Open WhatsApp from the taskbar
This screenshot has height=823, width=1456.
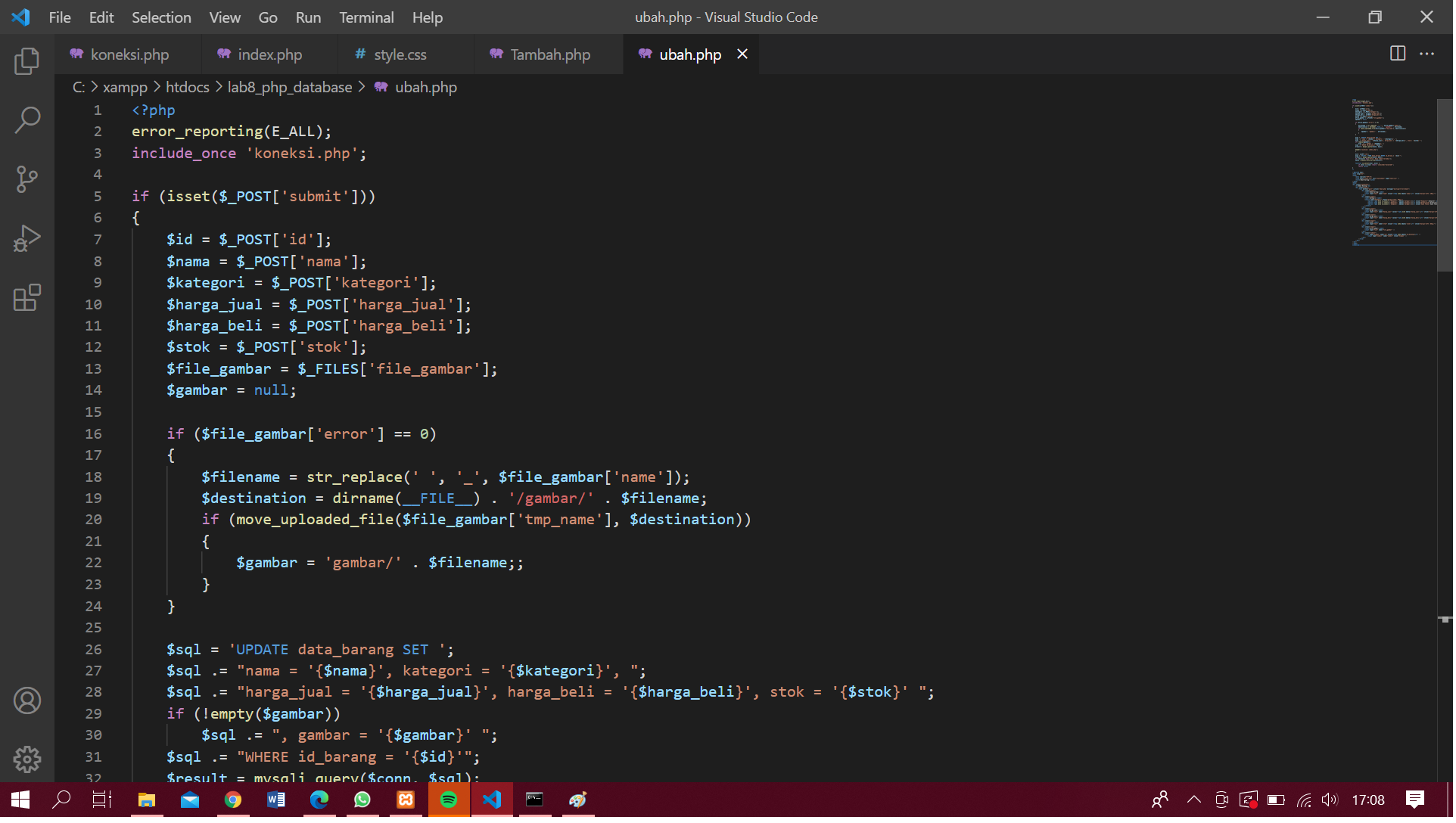[362, 800]
